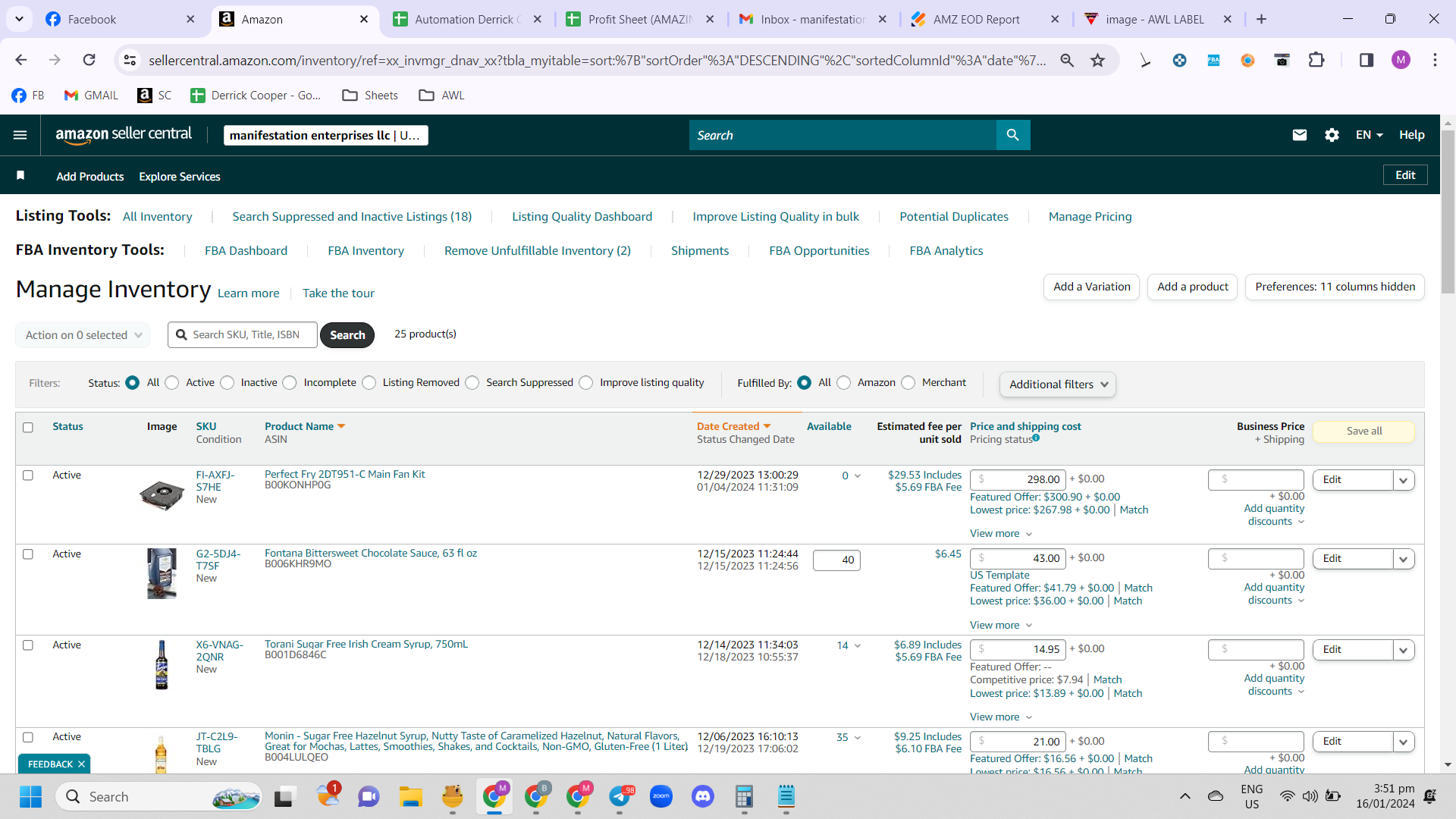Click the price field showing 298.00
The image size is (1456, 819).
(x=1018, y=480)
